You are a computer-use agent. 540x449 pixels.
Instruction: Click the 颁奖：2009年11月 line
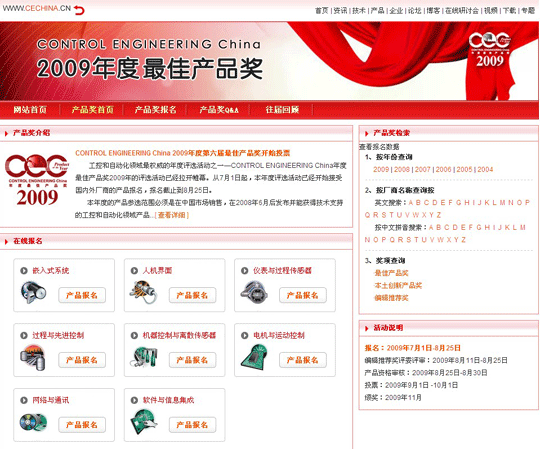(x=393, y=397)
